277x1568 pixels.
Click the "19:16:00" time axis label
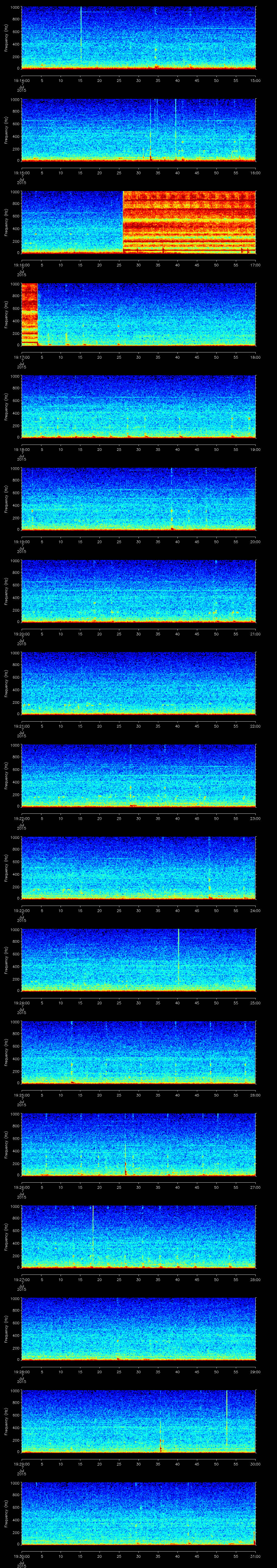click(x=21, y=265)
